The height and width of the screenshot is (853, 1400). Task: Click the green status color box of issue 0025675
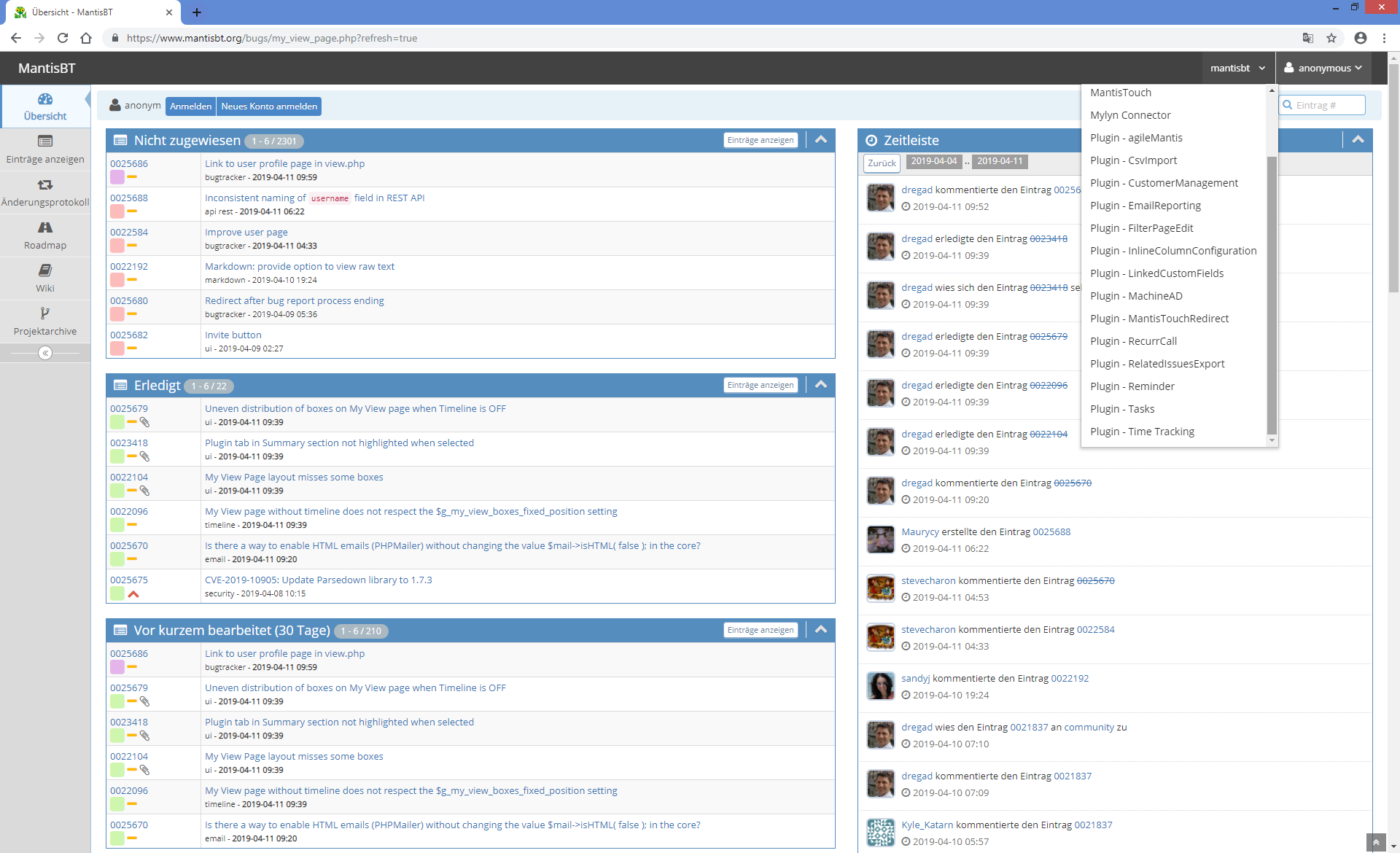pyautogui.click(x=117, y=593)
